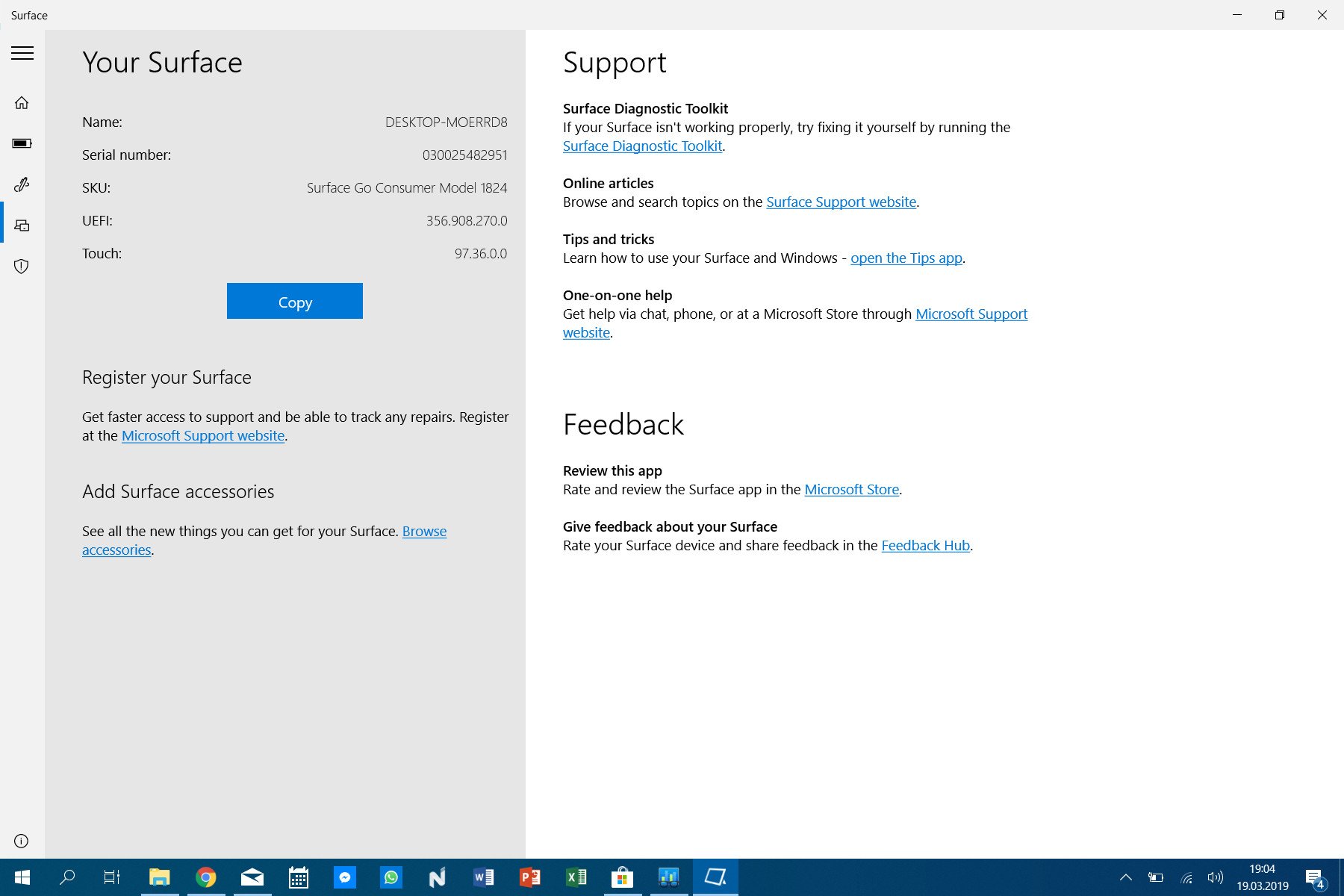
Task: Open the Mail app on the taskbar
Action: (252, 877)
